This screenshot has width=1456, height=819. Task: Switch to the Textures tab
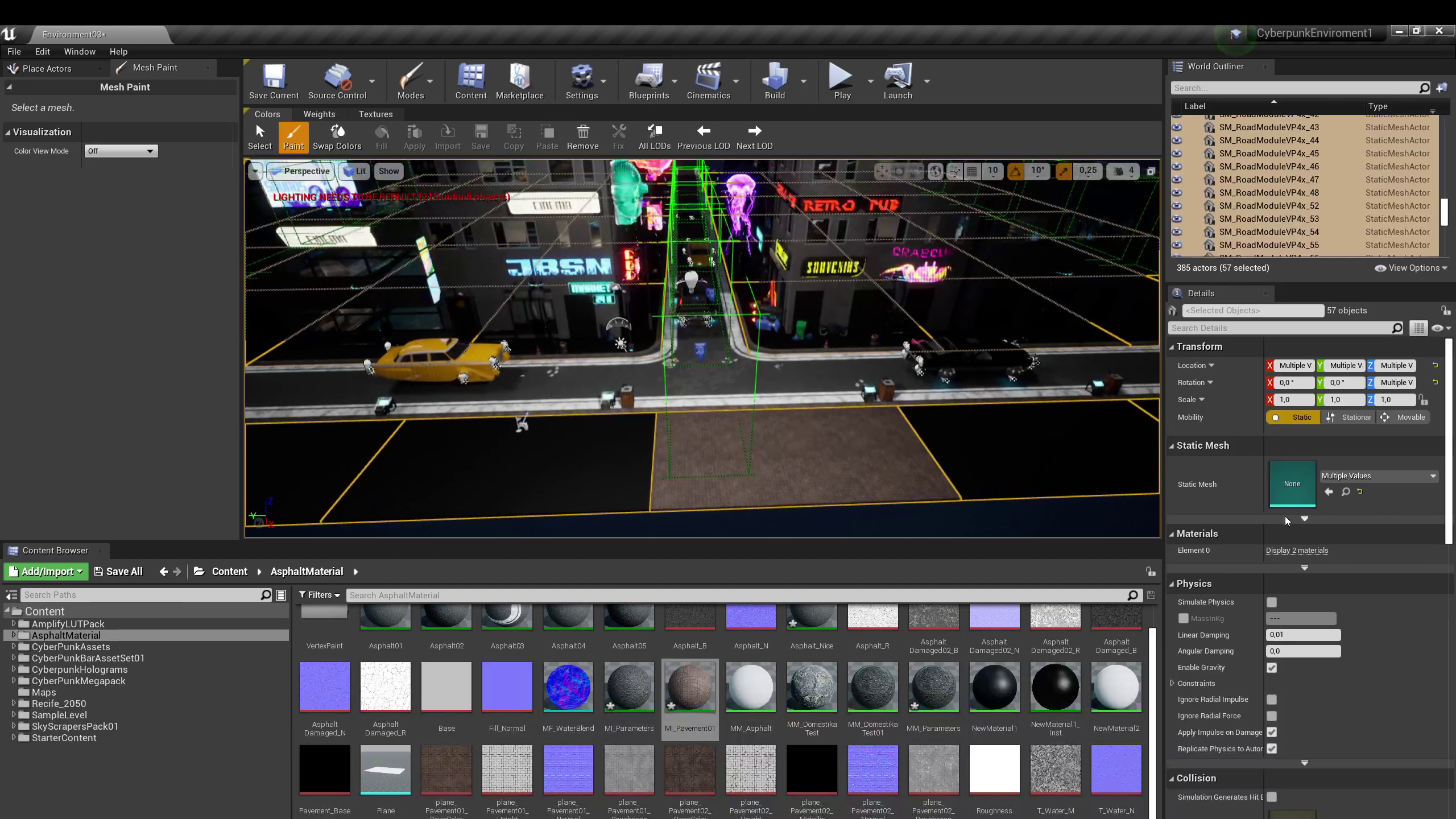(375, 114)
